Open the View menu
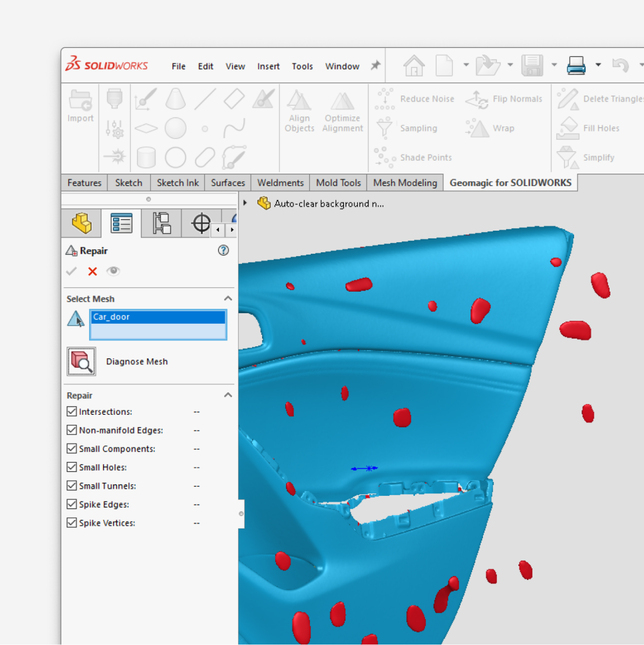The width and height of the screenshot is (644, 645). [235, 66]
